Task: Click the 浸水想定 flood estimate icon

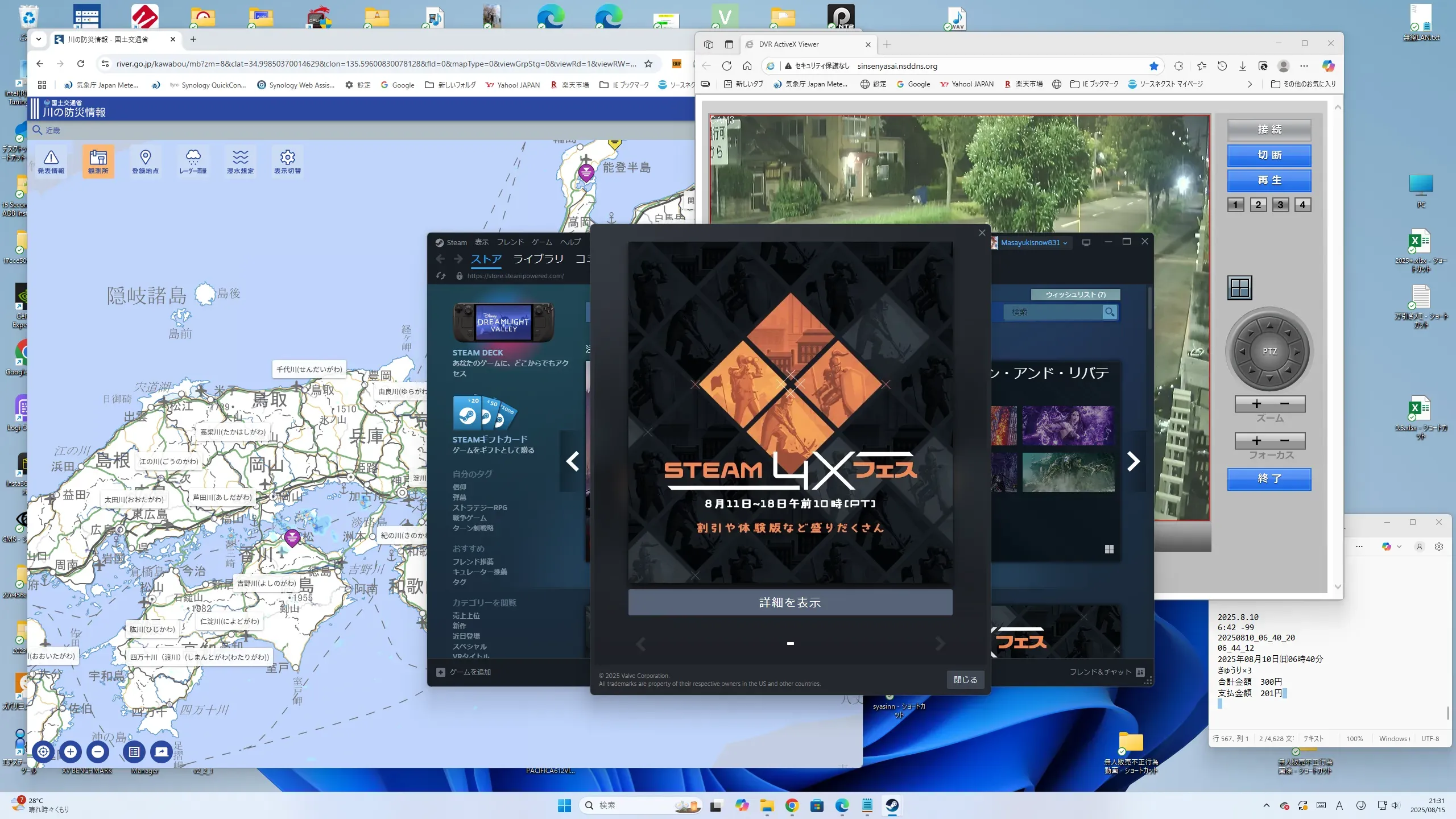Action: pyautogui.click(x=240, y=162)
